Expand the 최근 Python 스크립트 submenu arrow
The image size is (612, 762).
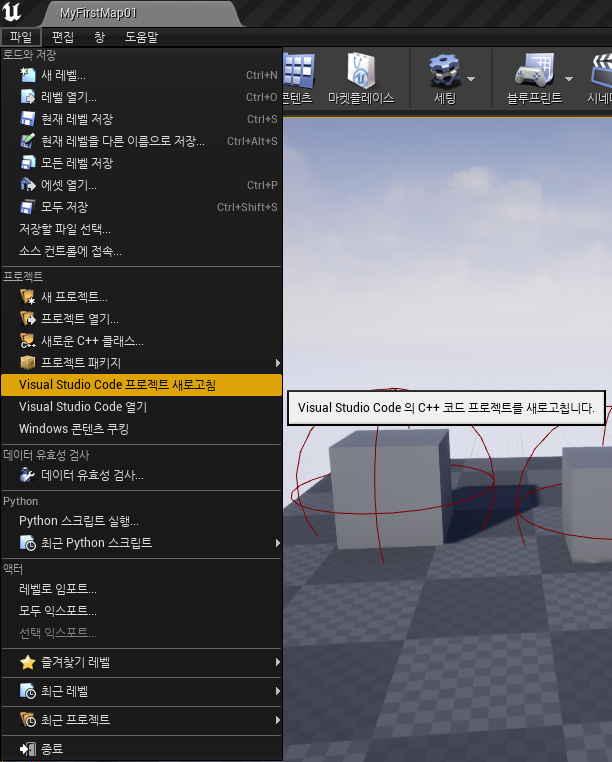[x=278, y=543]
